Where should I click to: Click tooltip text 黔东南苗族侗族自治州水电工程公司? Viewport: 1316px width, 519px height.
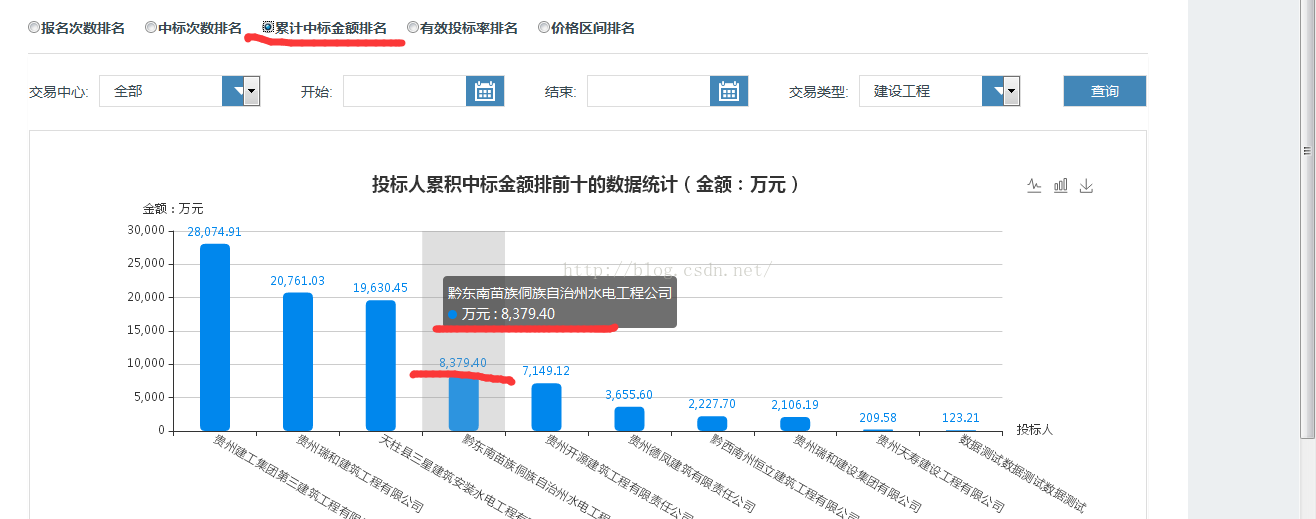560,293
